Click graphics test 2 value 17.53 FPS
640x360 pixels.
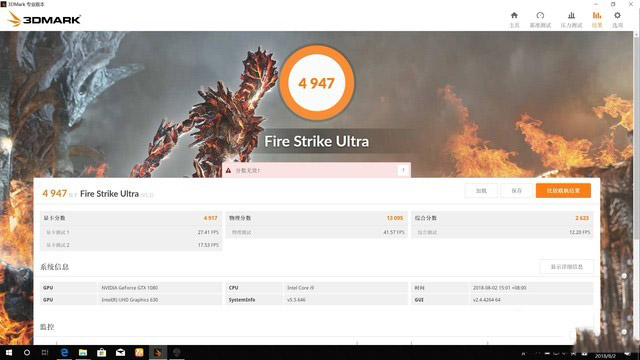tap(208, 245)
